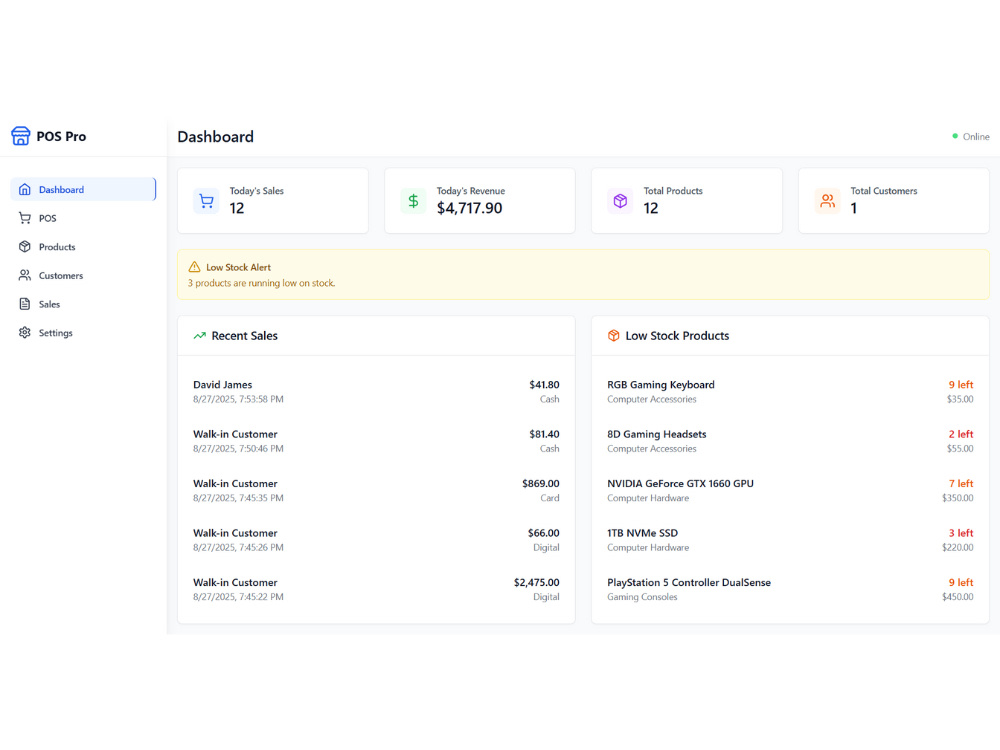Click the Low Stock Alert heading
1000x750 pixels.
tap(239, 267)
